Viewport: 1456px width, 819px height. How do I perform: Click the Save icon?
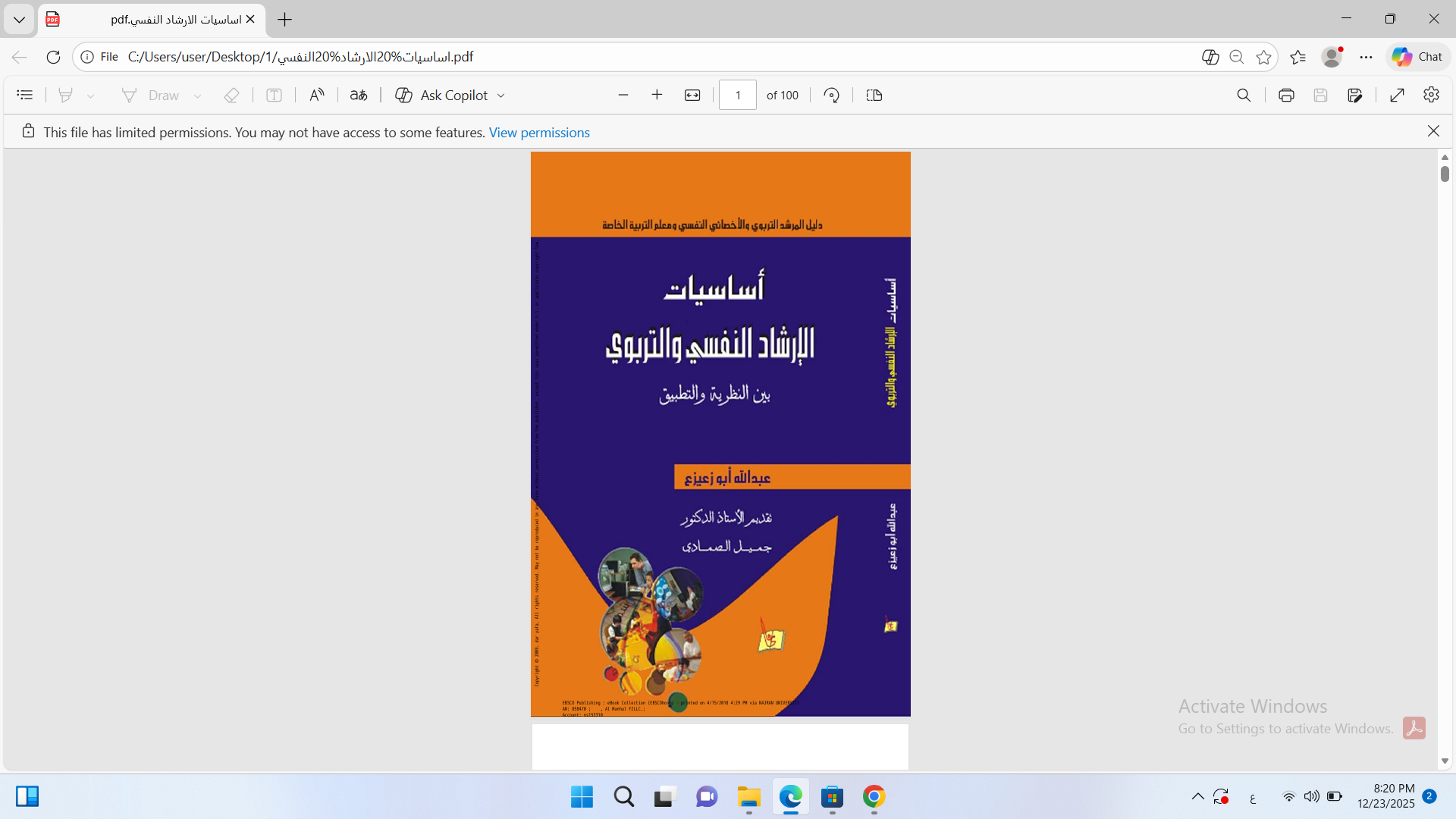pyautogui.click(x=1320, y=95)
